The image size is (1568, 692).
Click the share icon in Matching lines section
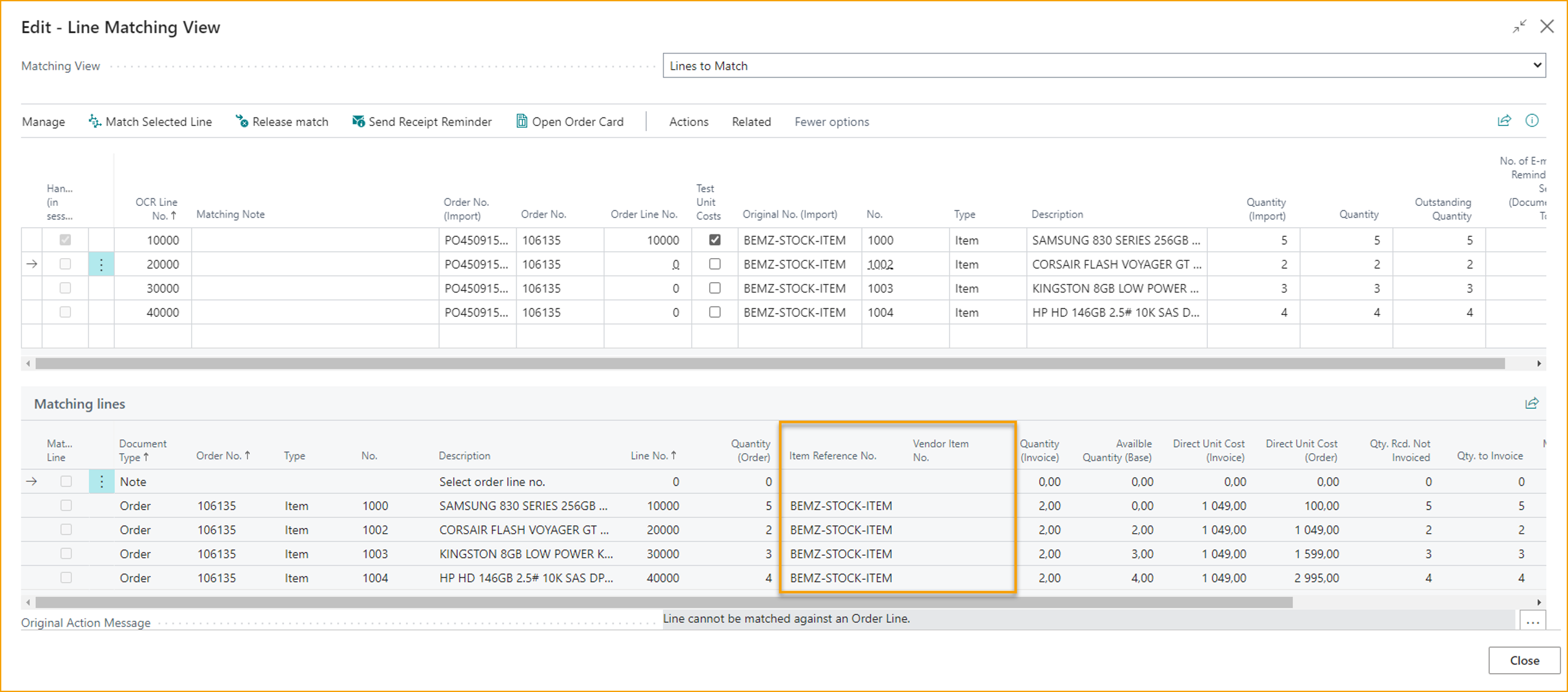(1532, 403)
